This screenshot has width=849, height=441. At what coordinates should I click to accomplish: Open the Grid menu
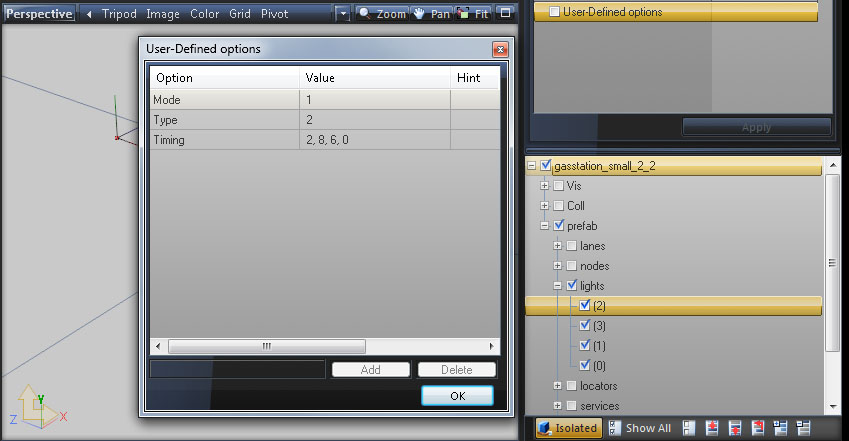240,15
